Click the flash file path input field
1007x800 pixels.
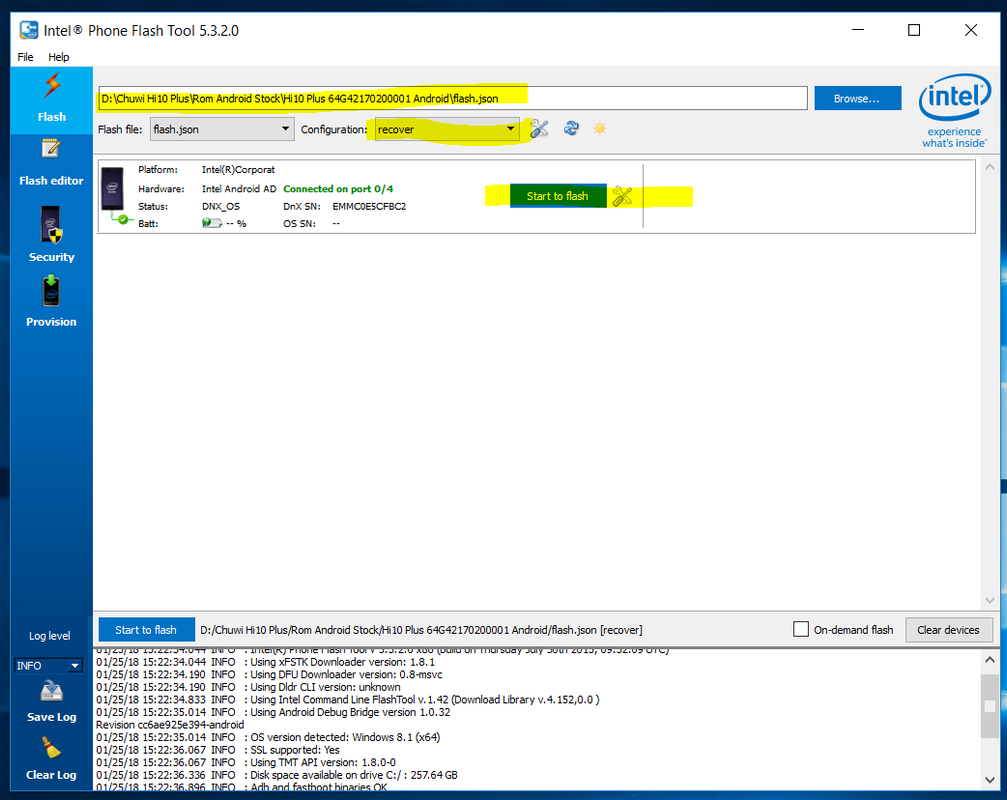click(453, 98)
